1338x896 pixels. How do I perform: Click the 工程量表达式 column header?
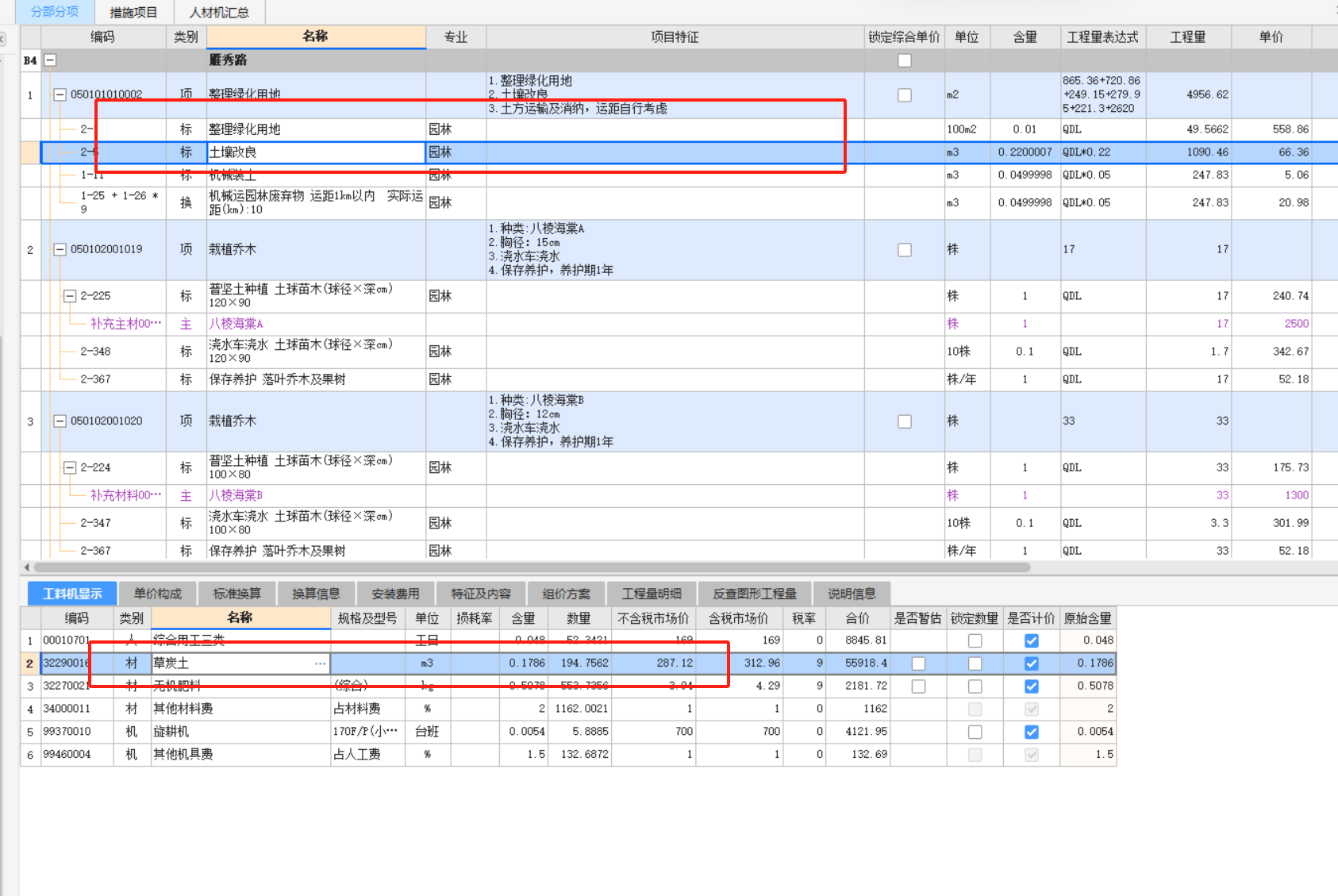1103,37
